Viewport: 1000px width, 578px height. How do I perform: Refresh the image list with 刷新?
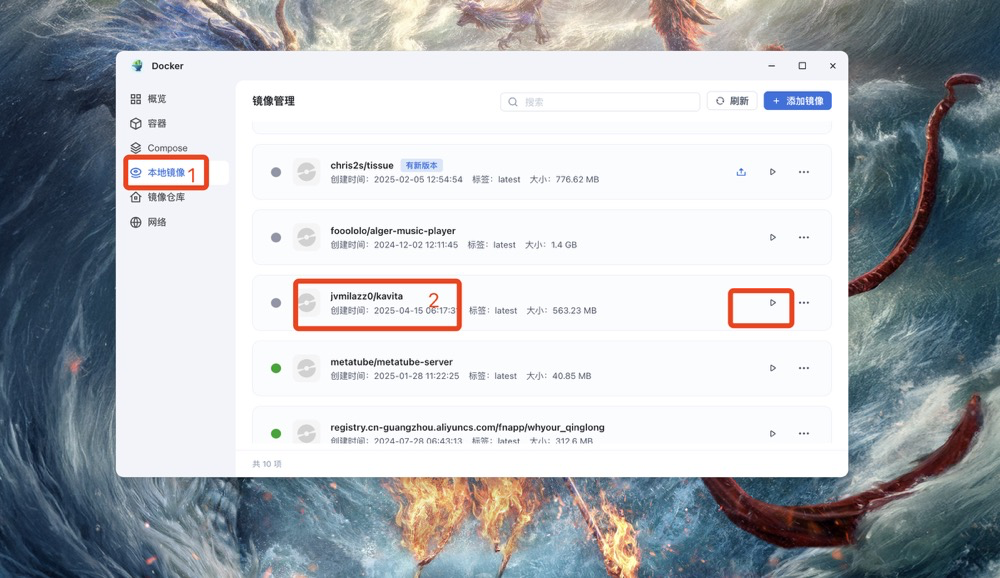pos(732,101)
